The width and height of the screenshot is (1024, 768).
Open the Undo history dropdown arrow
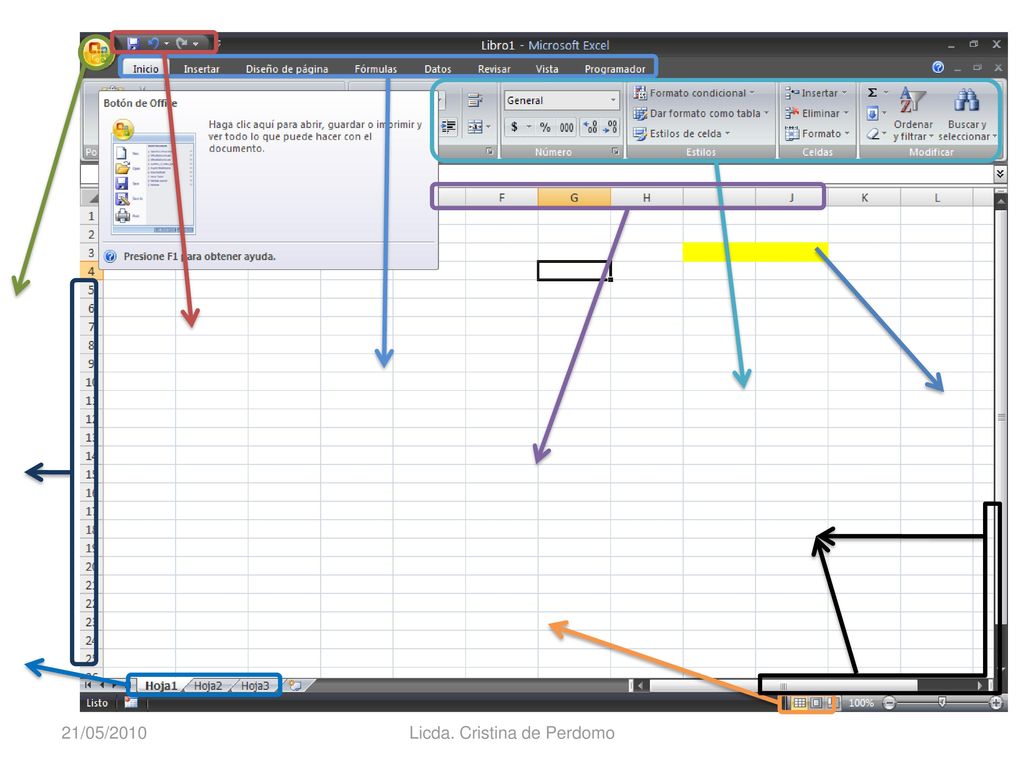167,44
